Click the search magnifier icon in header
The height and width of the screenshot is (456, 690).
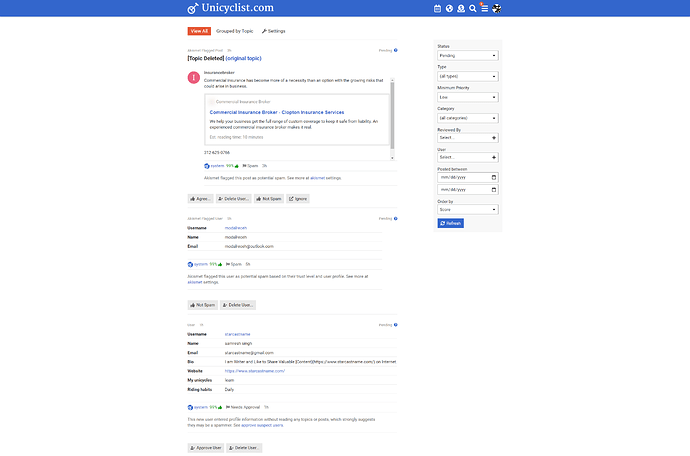(472, 9)
